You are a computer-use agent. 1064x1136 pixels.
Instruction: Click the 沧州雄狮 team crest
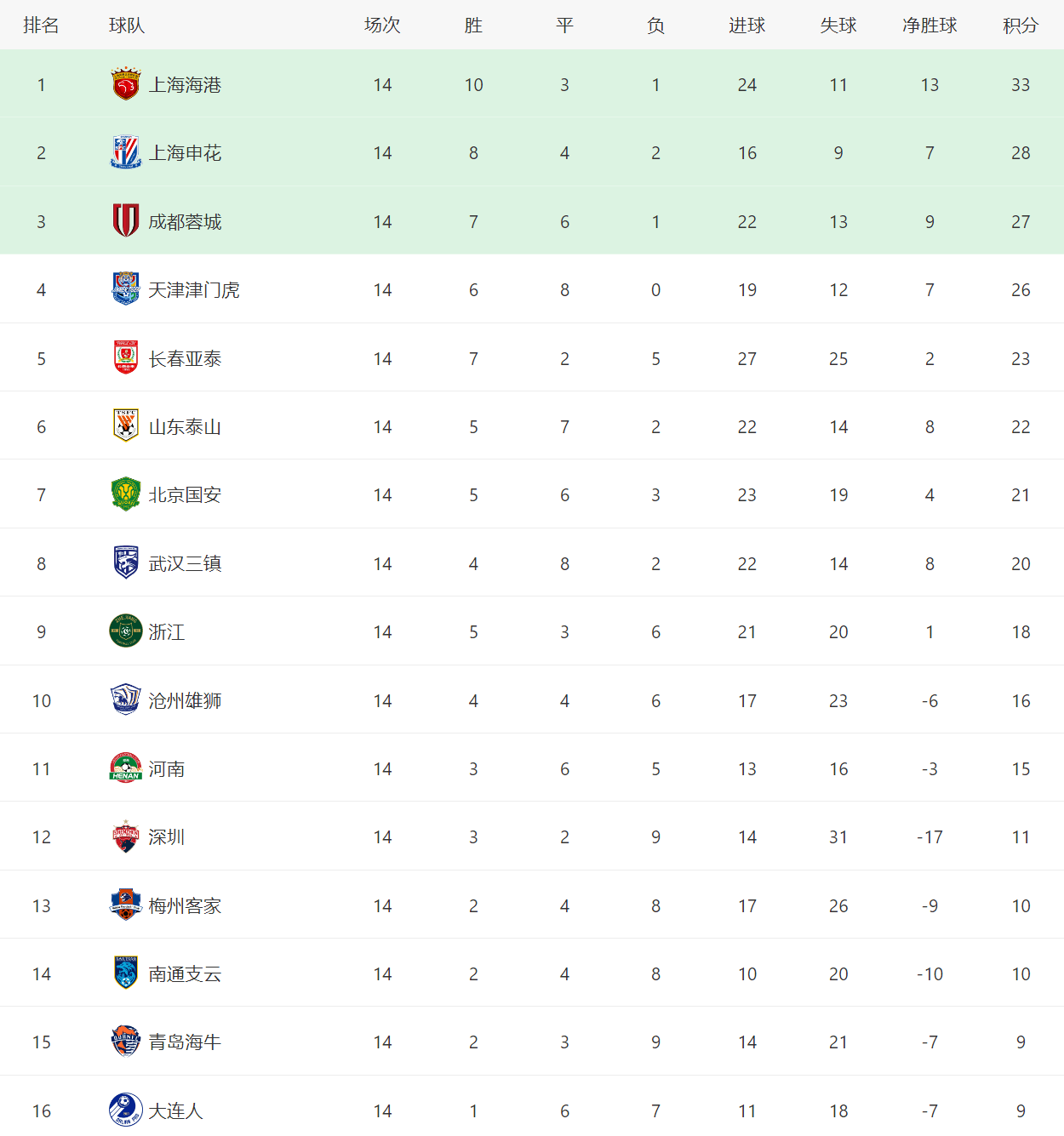pos(126,700)
